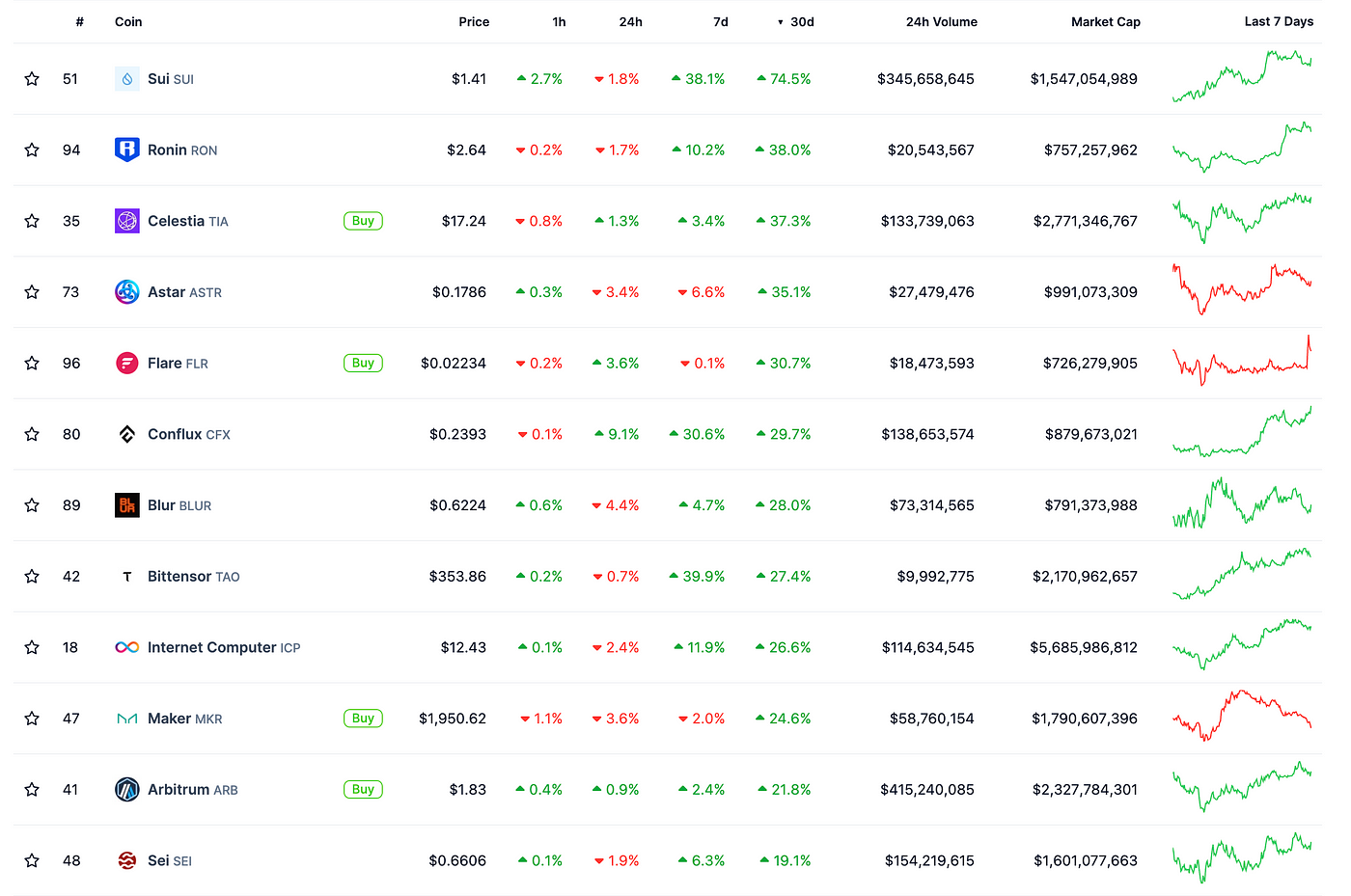The height and width of the screenshot is (896, 1351).
Task: Sort by 7d column header
Action: (x=721, y=21)
